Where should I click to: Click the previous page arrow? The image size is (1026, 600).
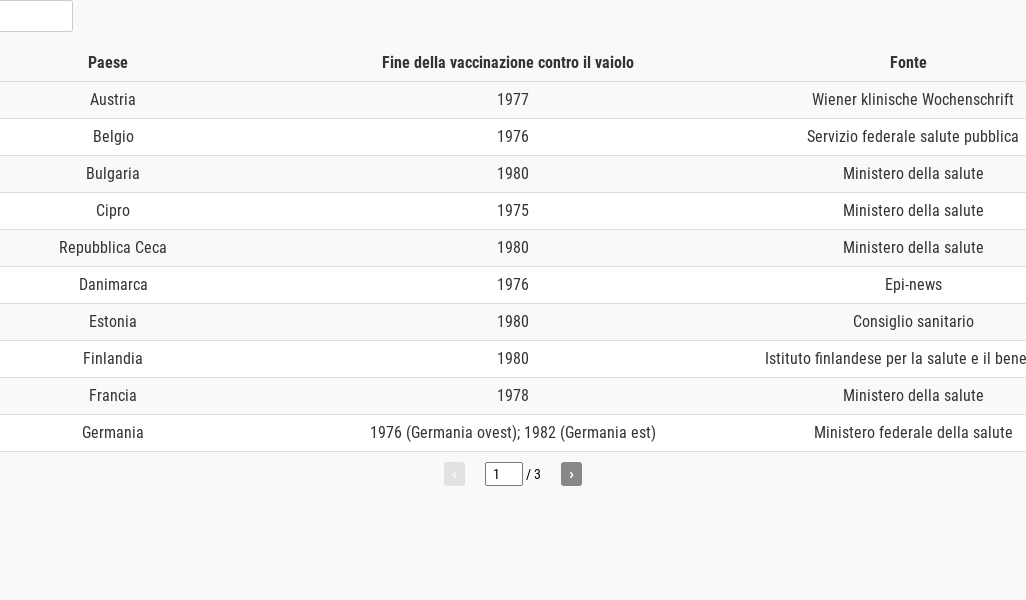(454, 474)
